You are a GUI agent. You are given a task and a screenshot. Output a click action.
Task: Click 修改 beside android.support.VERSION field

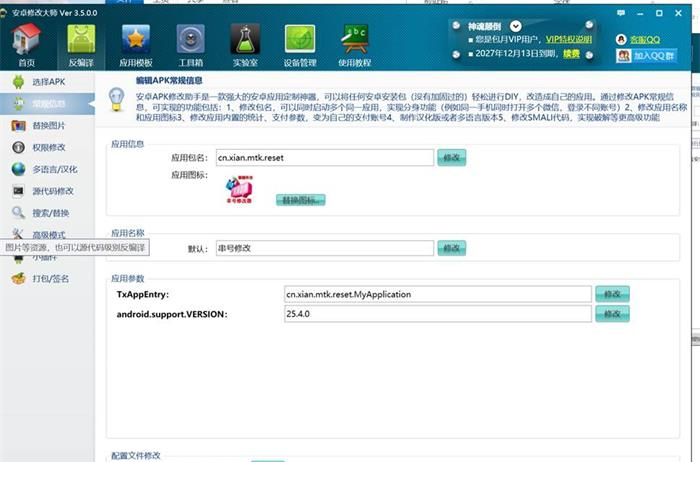click(x=612, y=314)
